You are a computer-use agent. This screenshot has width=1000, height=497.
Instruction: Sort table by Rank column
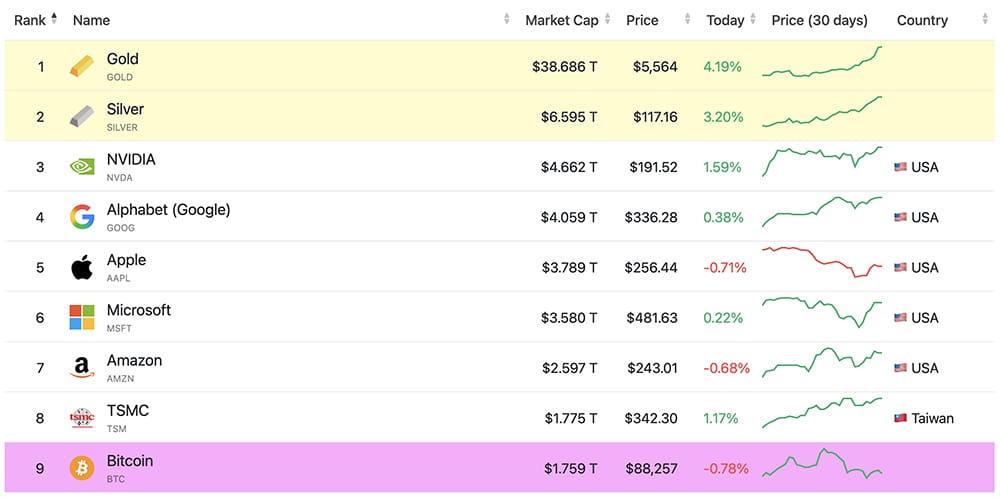pyautogui.click(x=30, y=20)
